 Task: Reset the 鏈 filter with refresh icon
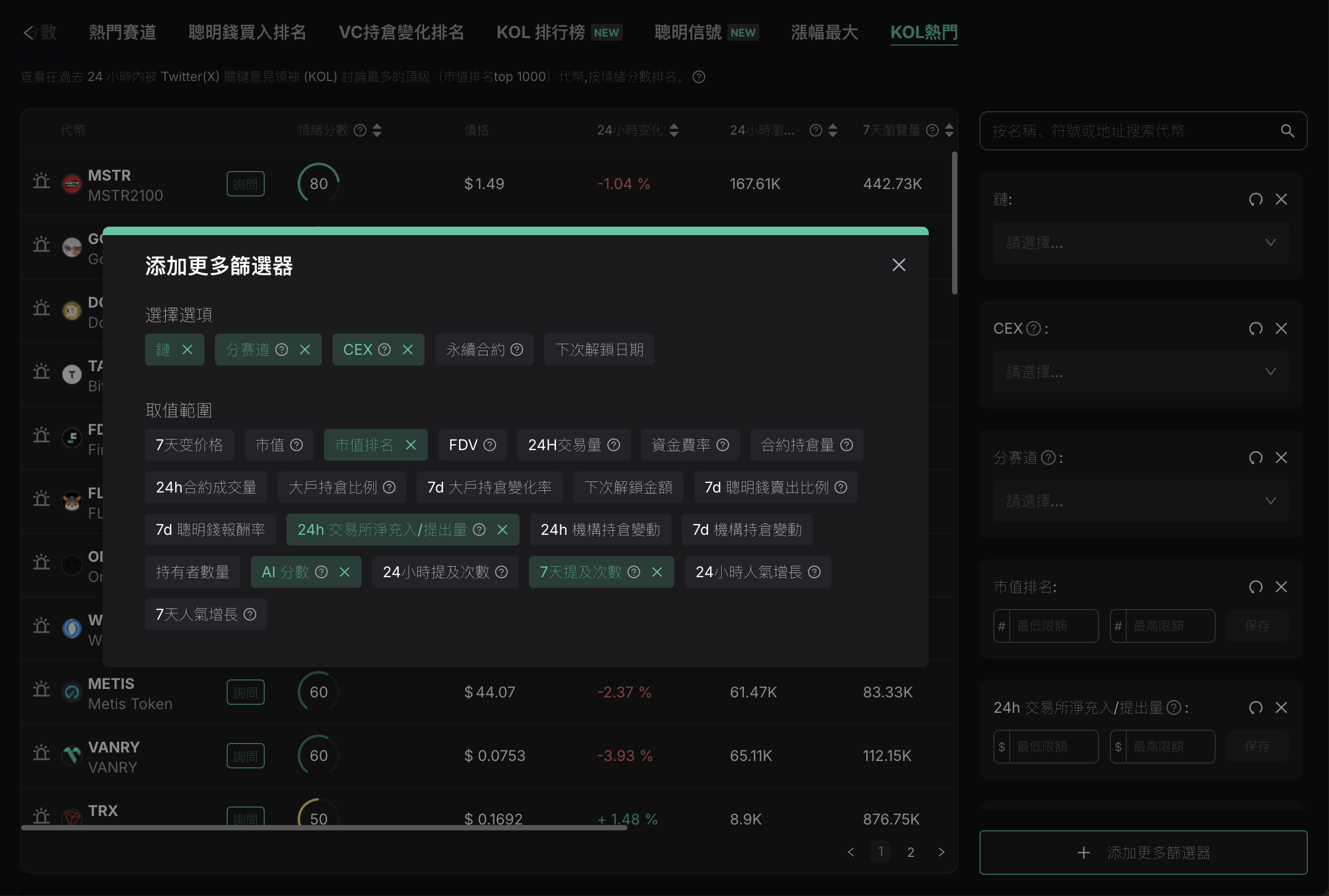(1255, 200)
